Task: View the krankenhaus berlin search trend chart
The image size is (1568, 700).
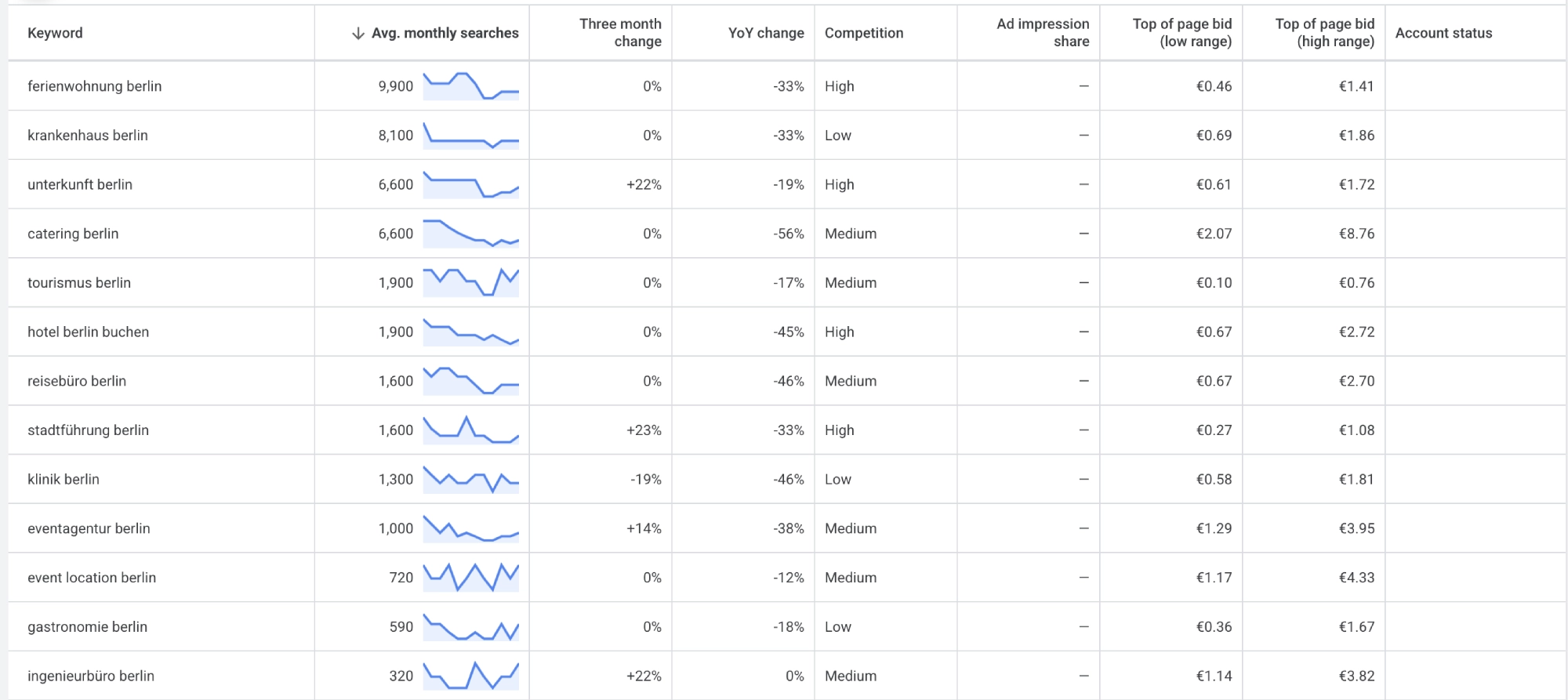Action: point(471,136)
